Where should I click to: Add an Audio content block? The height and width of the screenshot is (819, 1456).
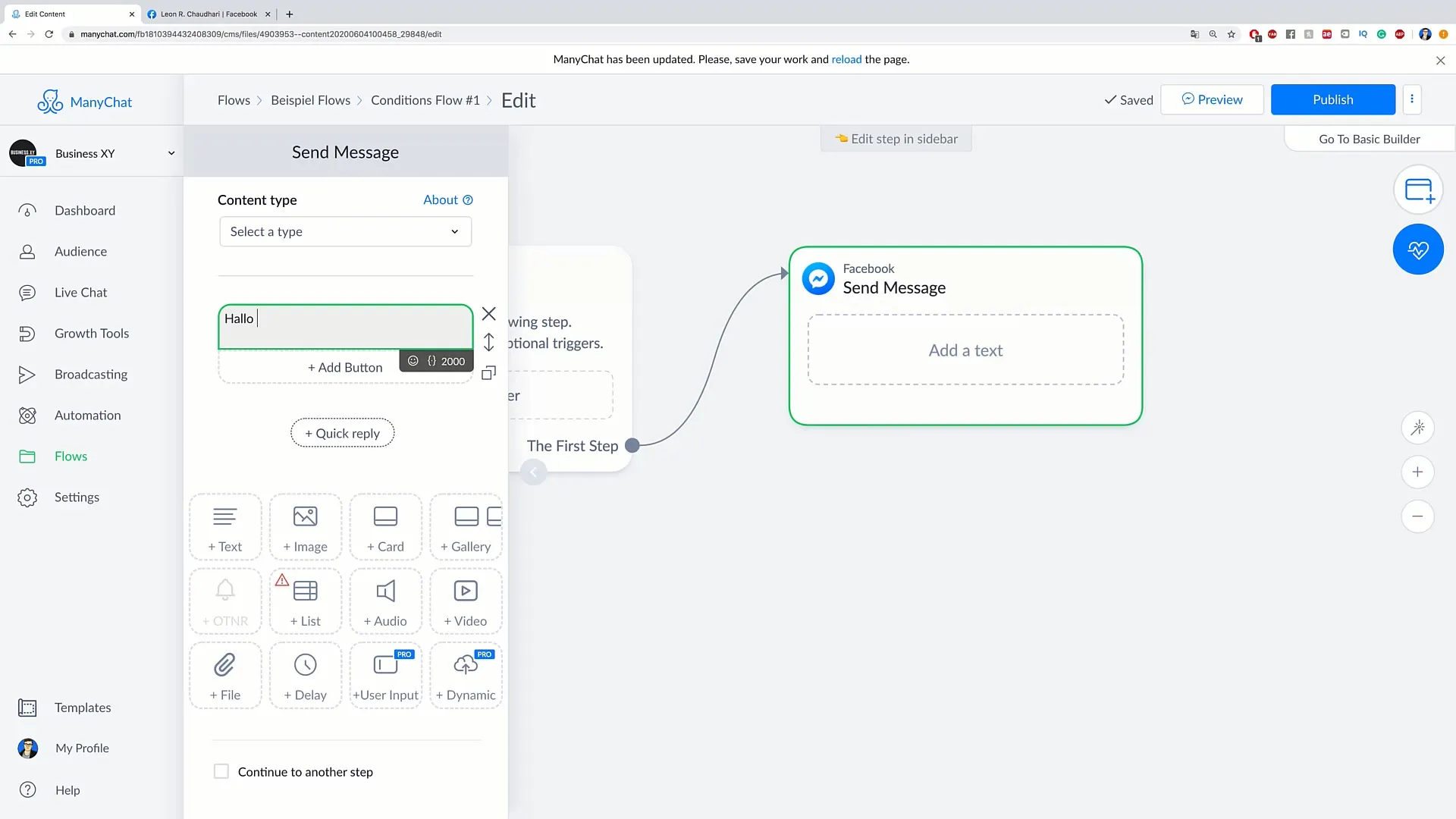click(x=385, y=602)
